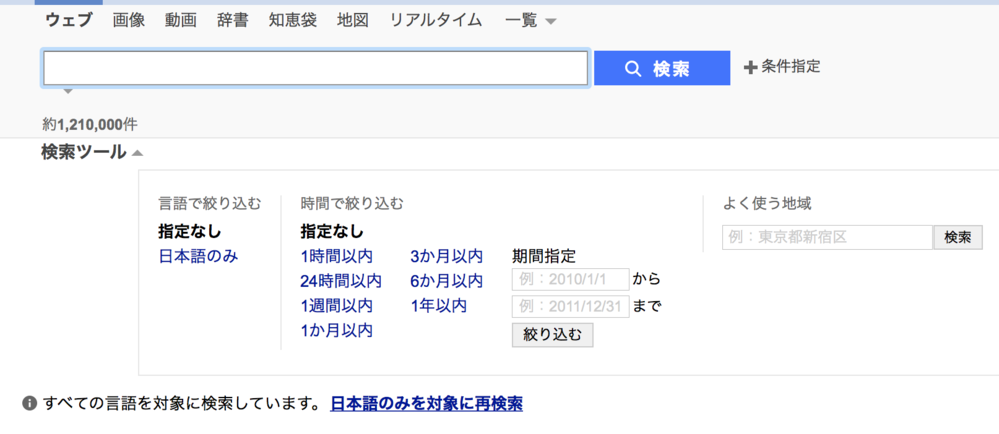Filter to 1週間以内 results
The width and height of the screenshot is (999, 434).
tap(336, 305)
